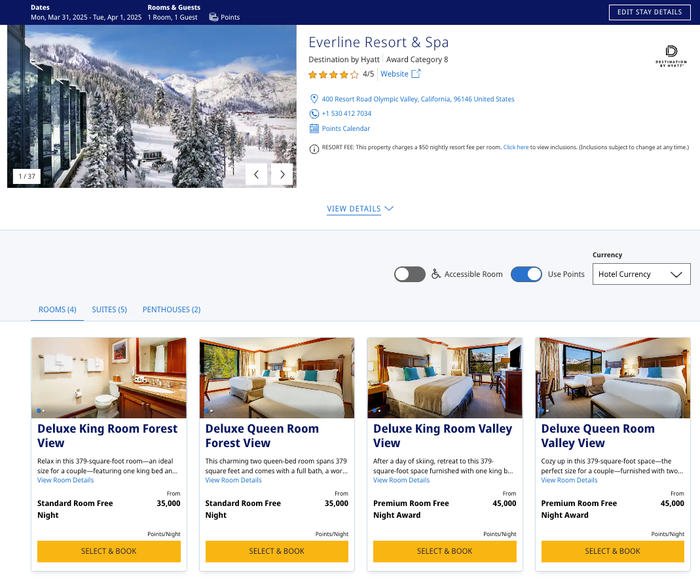
Task: Switch to the Penthouses (2) tab
Action: (171, 309)
